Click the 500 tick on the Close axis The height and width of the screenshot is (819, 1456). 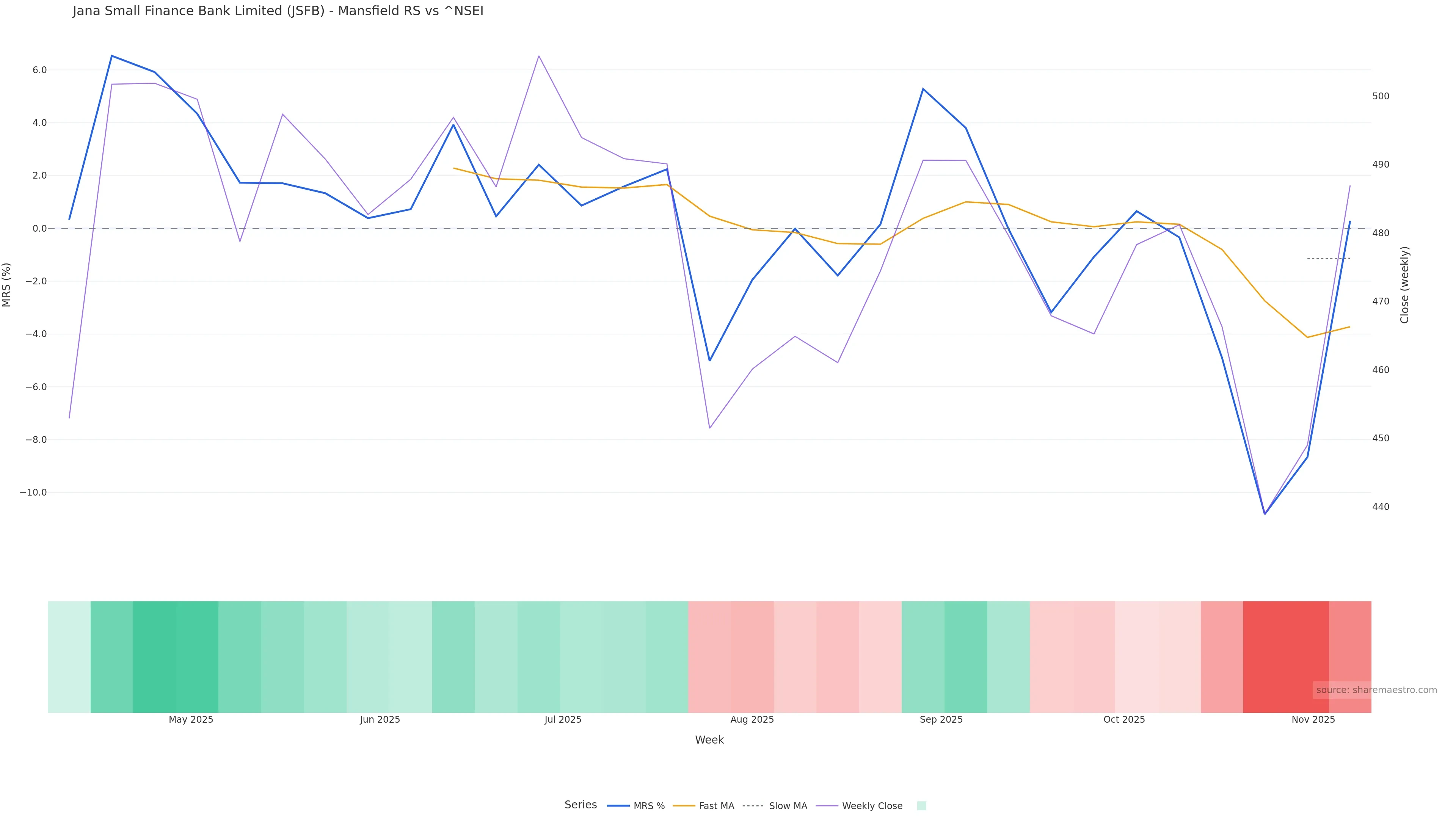pyautogui.click(x=1380, y=96)
